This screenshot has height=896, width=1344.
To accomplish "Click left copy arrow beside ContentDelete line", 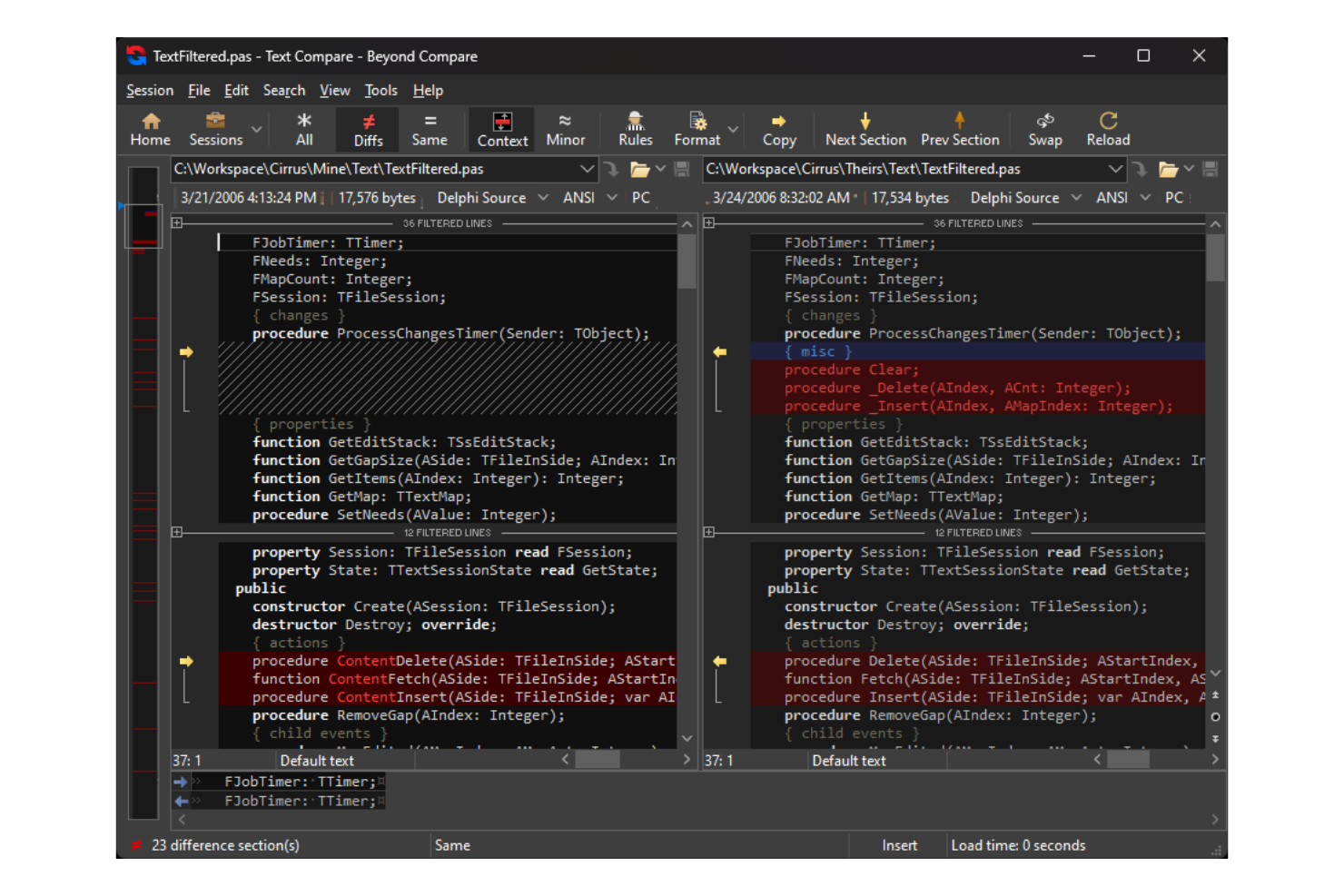I will 186,661.
